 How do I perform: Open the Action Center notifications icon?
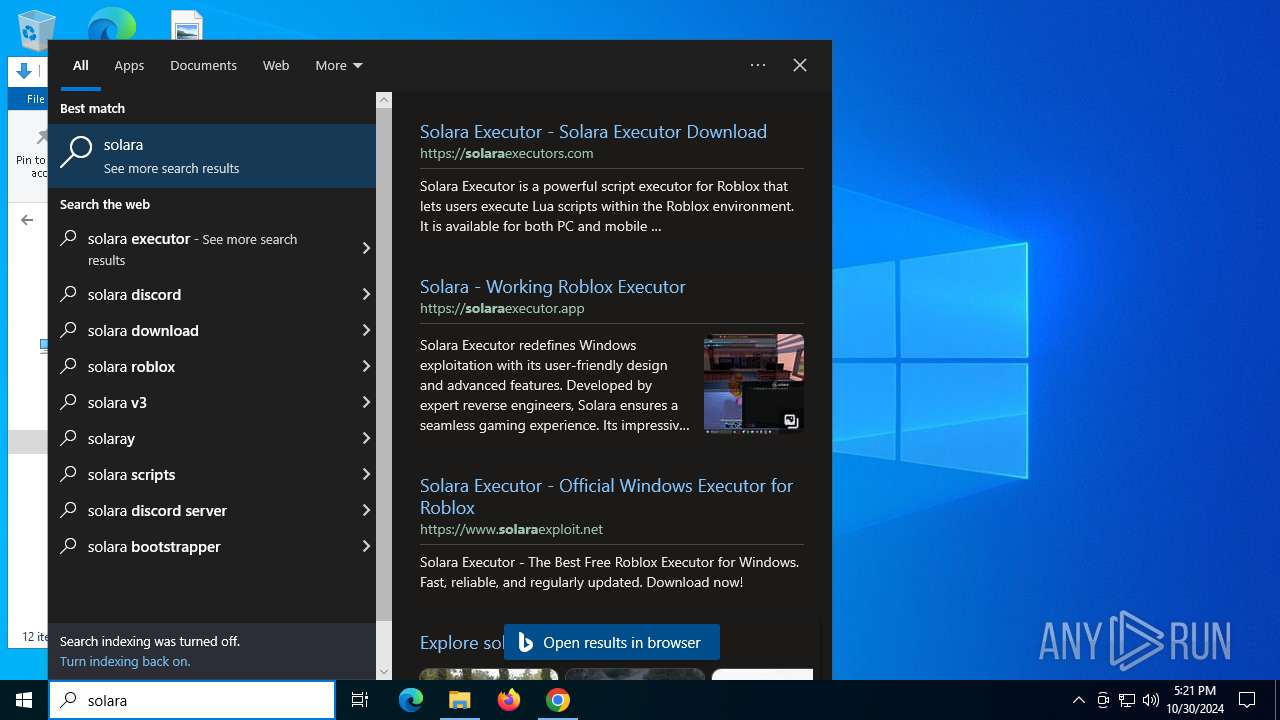(x=1247, y=700)
